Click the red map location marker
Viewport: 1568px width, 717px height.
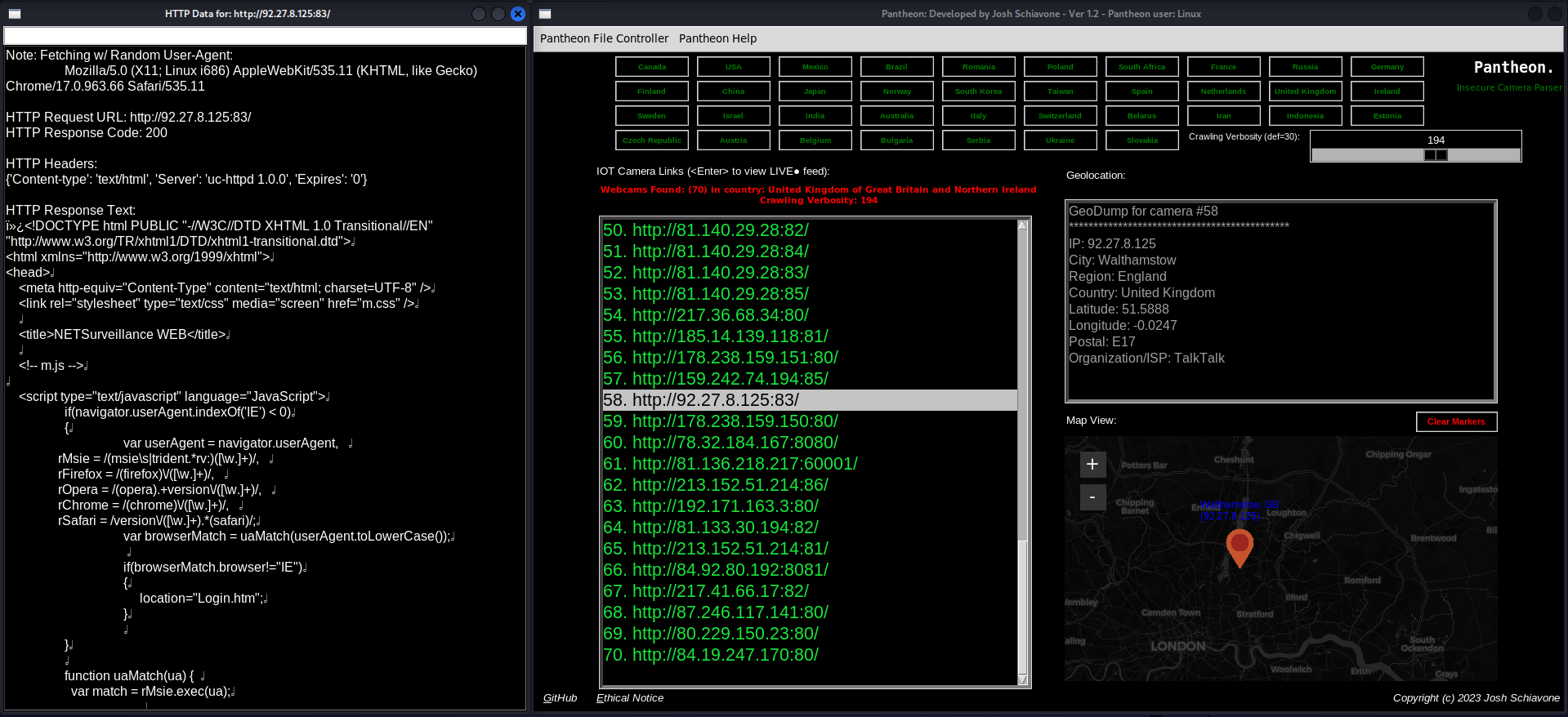(1240, 548)
